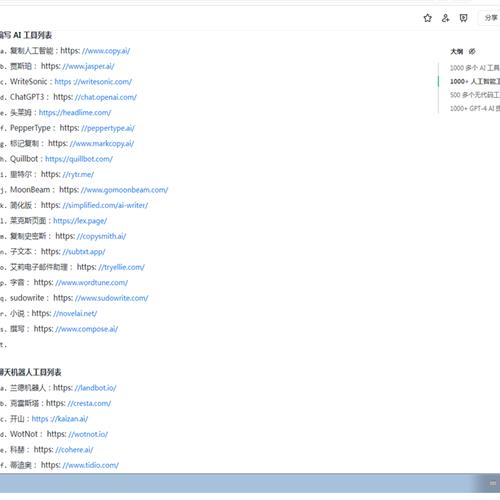This screenshot has width=500, height=500.
Task: Follow the www.sudowrite.com link
Action: (x=112, y=298)
